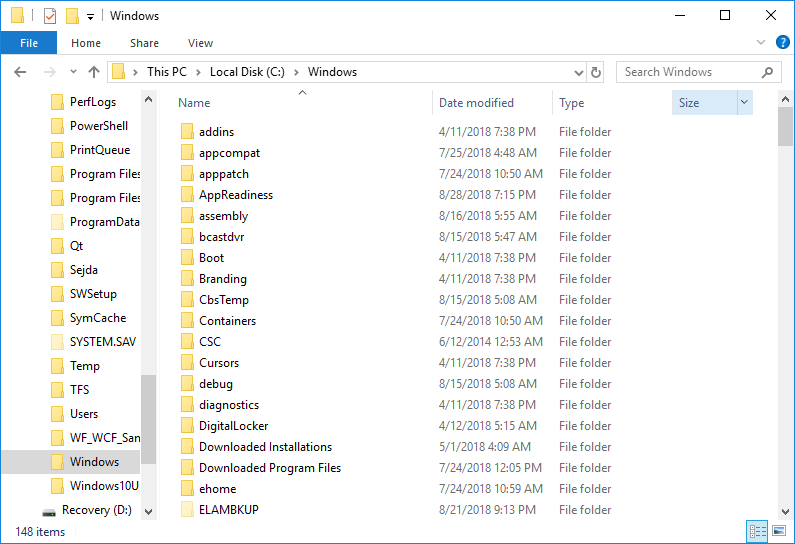Click the Properties quick access icon
The height and width of the screenshot is (544, 795).
coord(50,16)
